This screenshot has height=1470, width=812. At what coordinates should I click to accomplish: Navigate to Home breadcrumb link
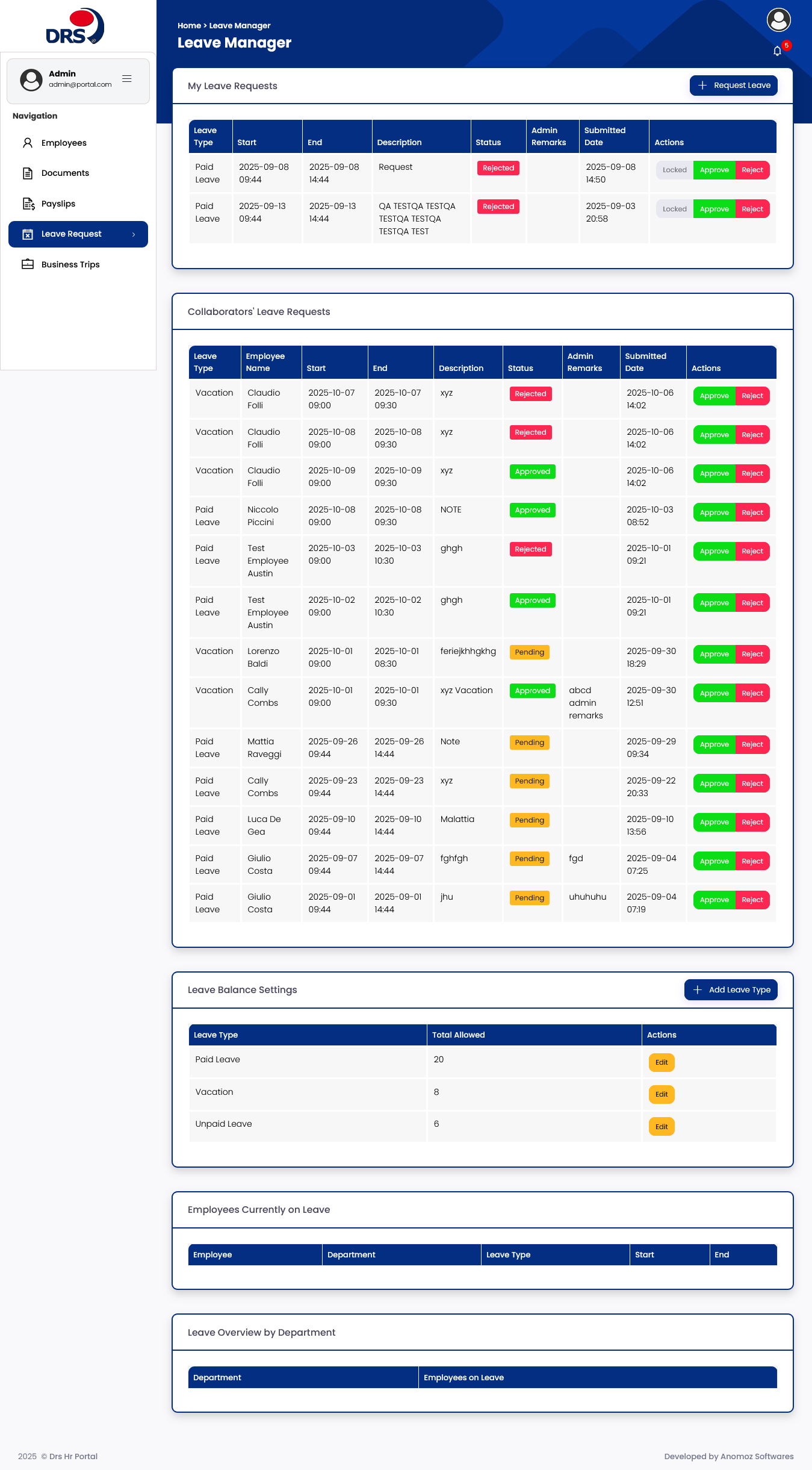(x=189, y=25)
